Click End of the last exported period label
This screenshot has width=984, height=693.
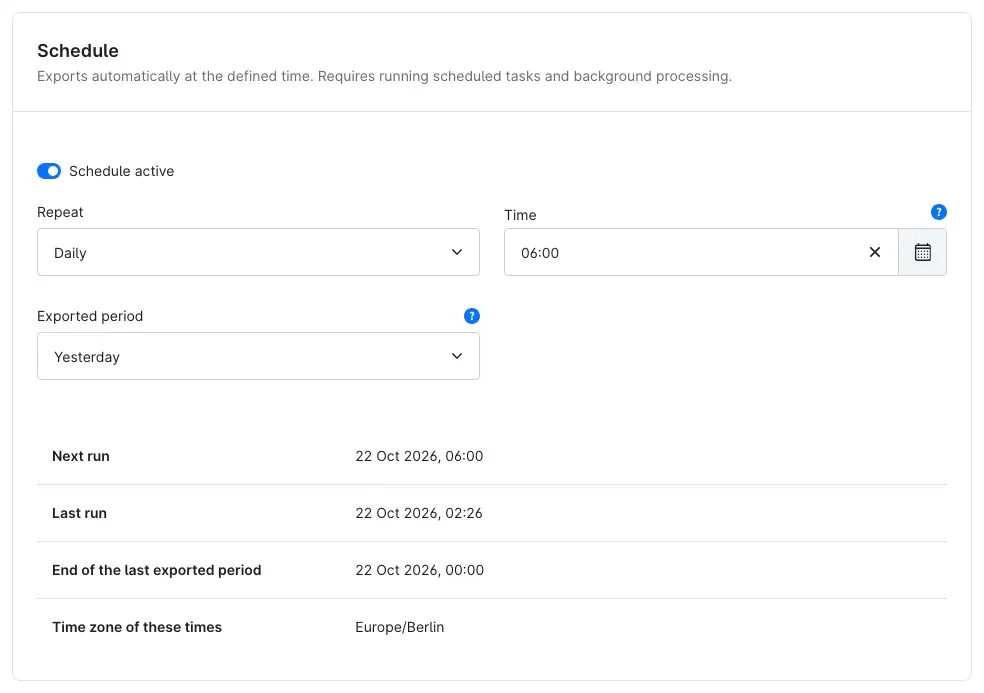click(x=157, y=571)
